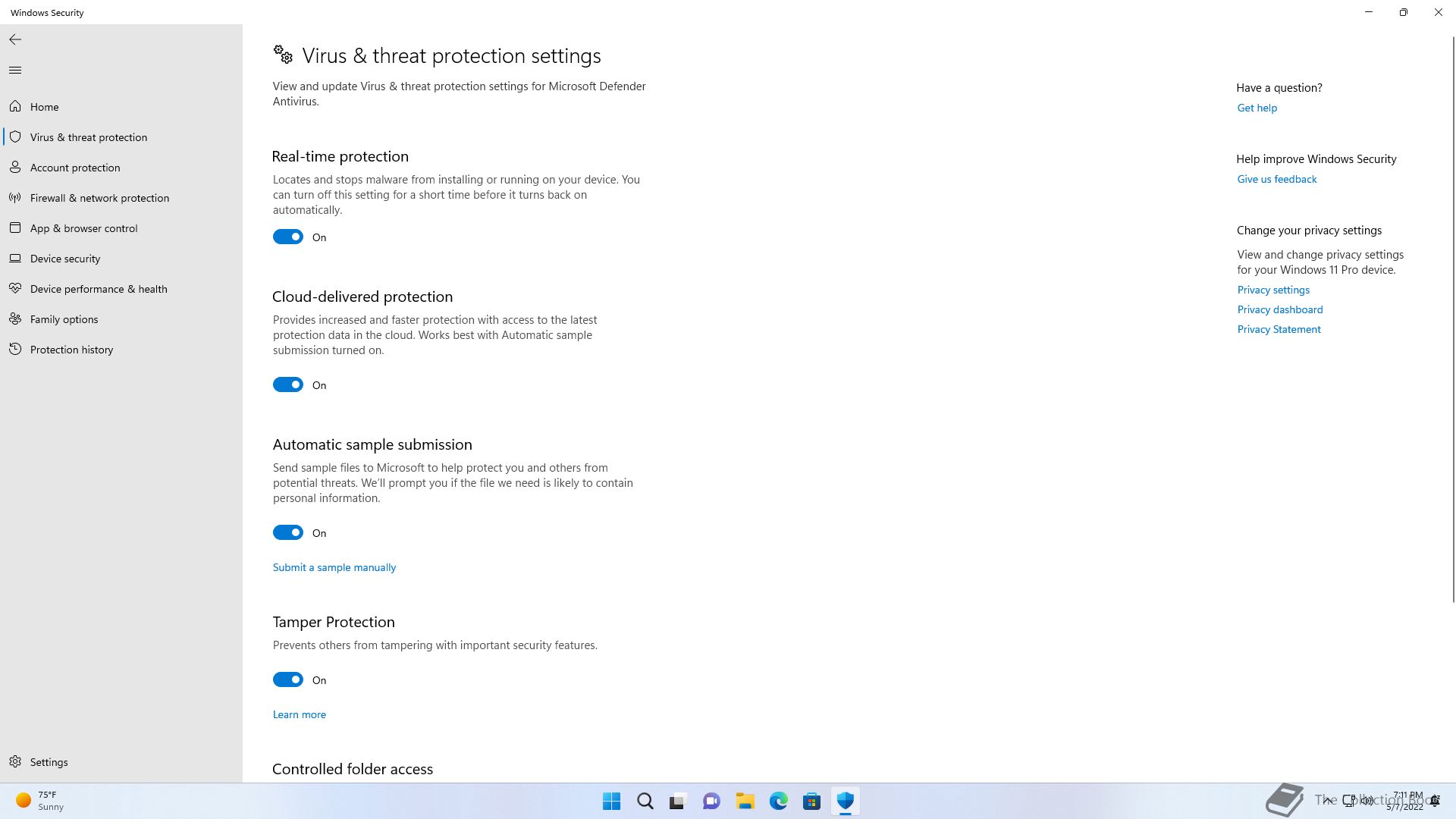
Task: Toggle Automatic sample submission off
Action: pyautogui.click(x=288, y=533)
